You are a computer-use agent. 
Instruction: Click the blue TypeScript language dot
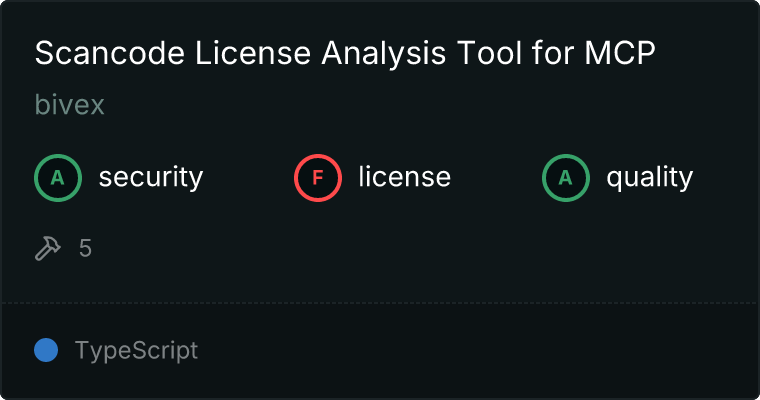pyautogui.click(x=46, y=350)
